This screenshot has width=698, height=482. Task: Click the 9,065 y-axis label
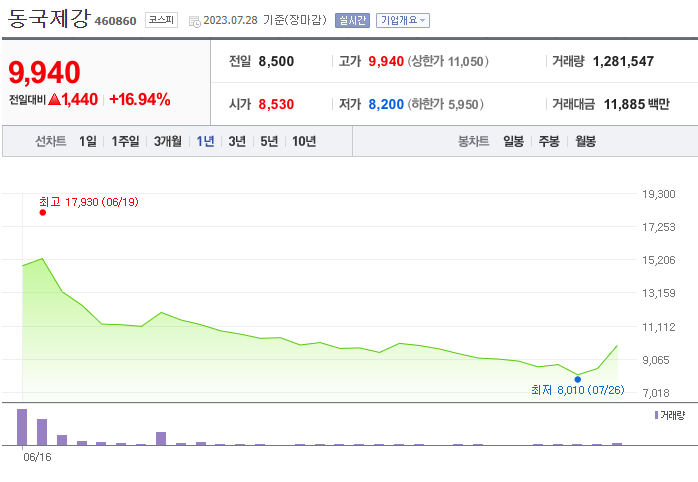[655, 360]
